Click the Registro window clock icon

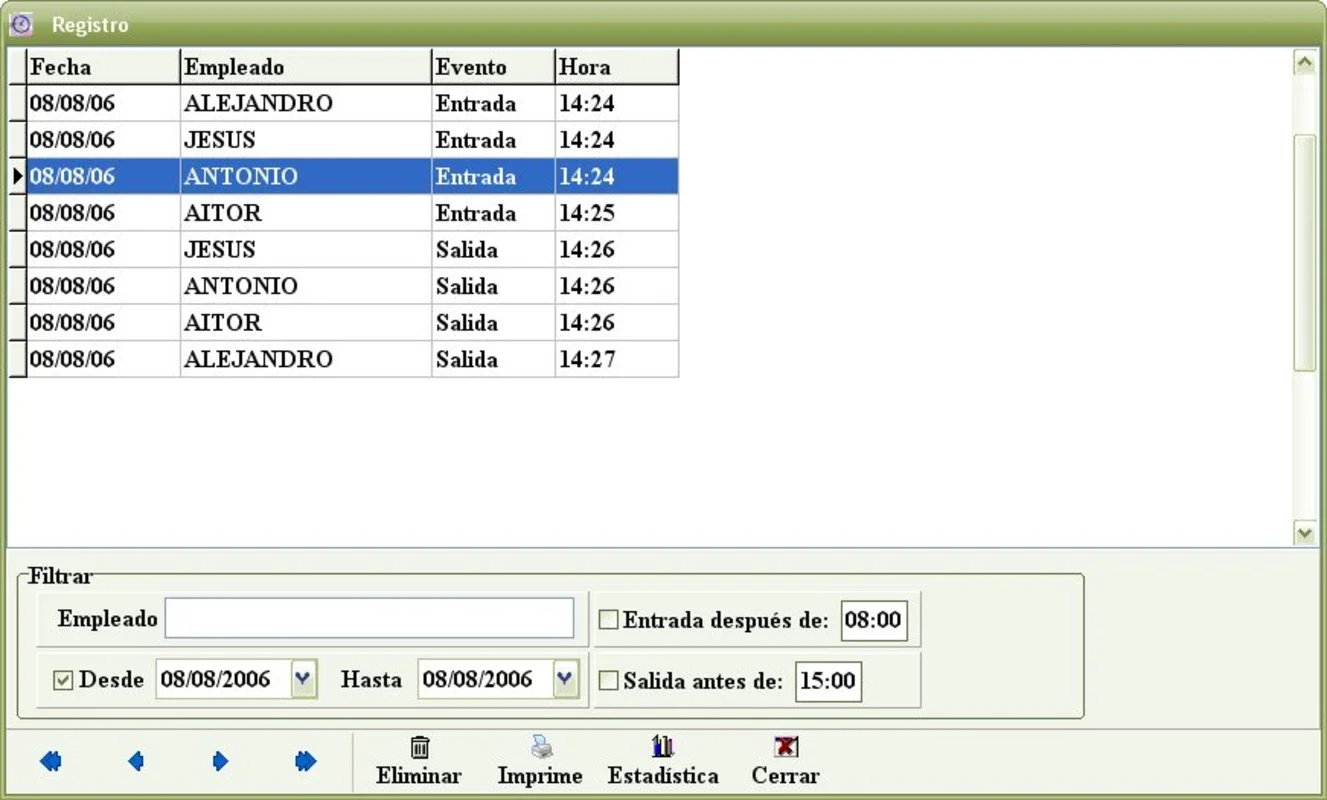tap(21, 24)
